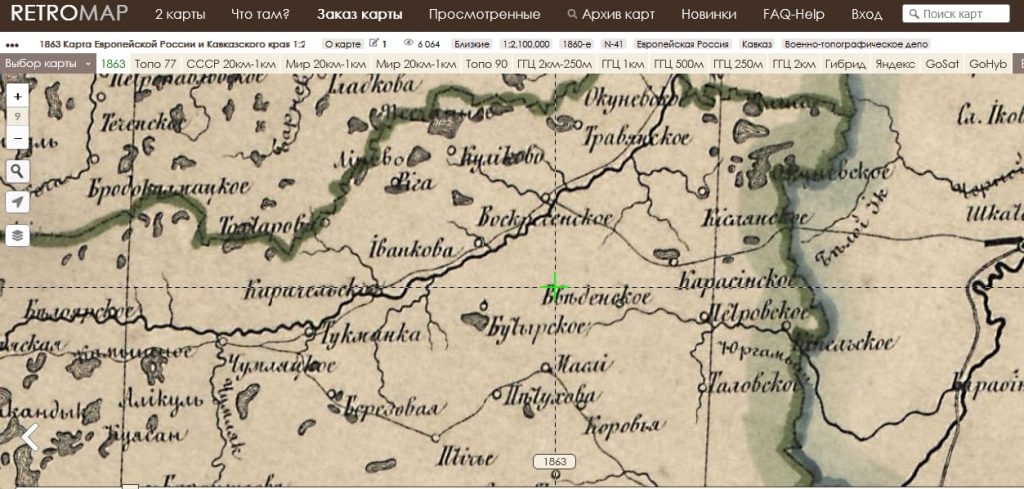Switch to the first 'Мир 20км-1км' layer
1024x489 pixels.
point(326,64)
